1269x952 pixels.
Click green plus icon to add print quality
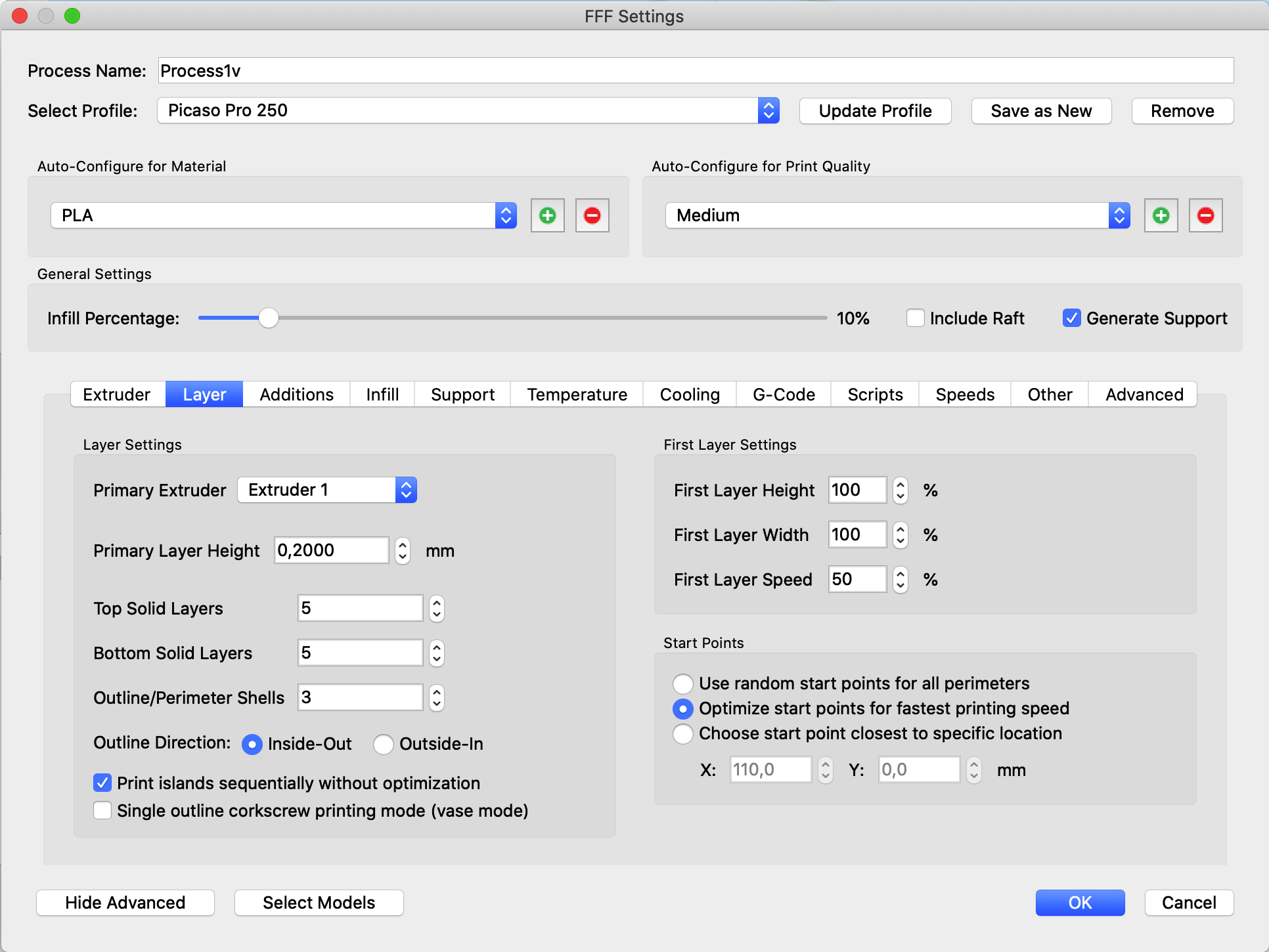[x=1161, y=215]
